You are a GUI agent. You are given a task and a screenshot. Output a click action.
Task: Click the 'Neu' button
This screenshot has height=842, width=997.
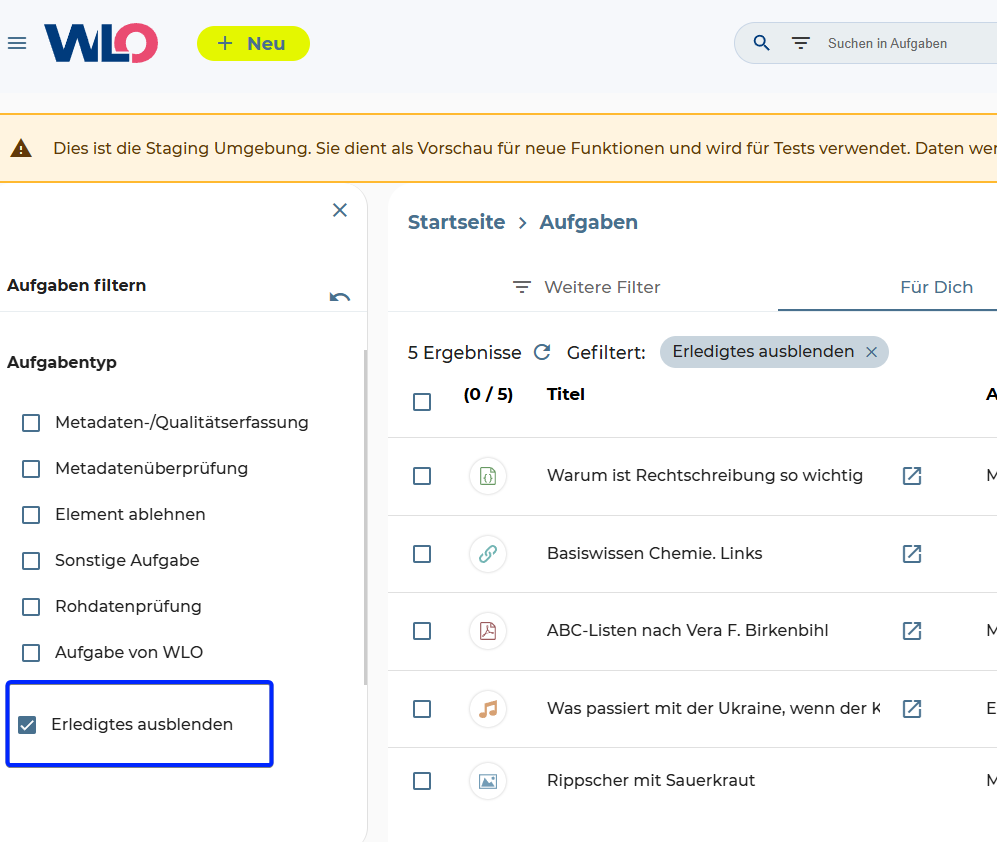(x=253, y=44)
